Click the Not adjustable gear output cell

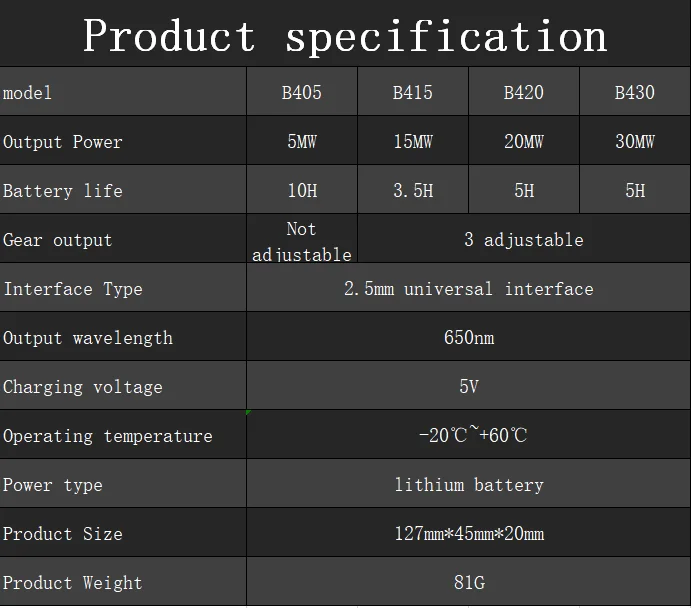[301, 241]
